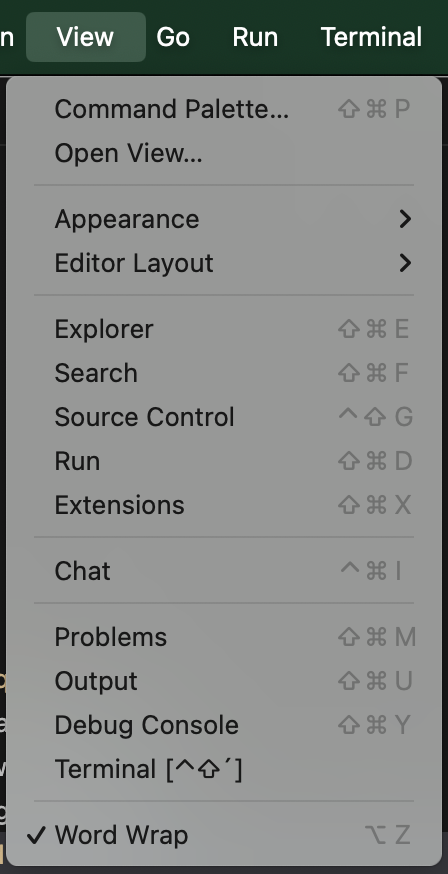Open the Run menu in menu bar

255,37
